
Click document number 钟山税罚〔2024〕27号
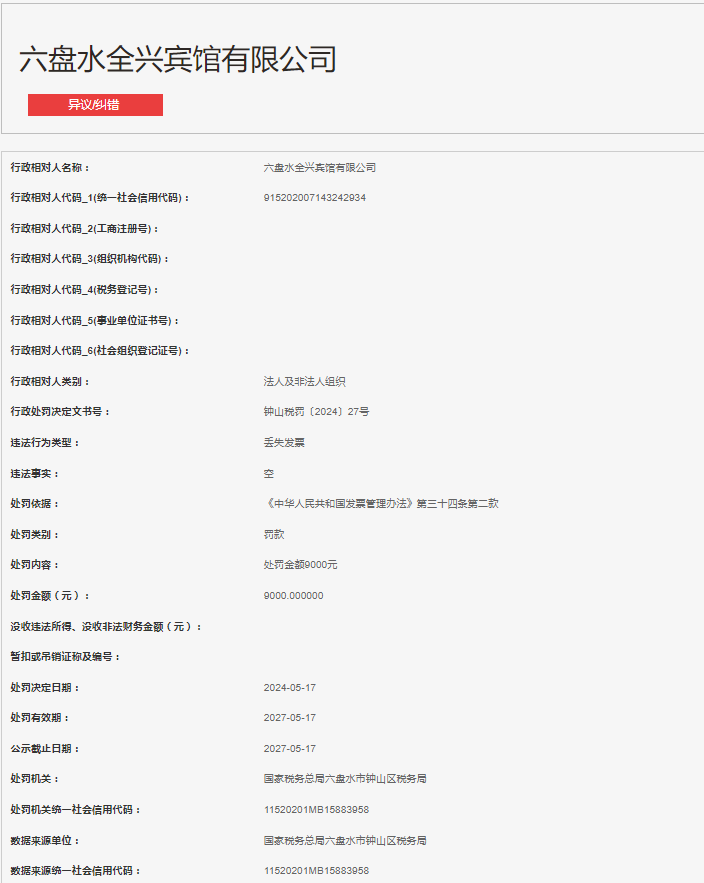(317, 412)
